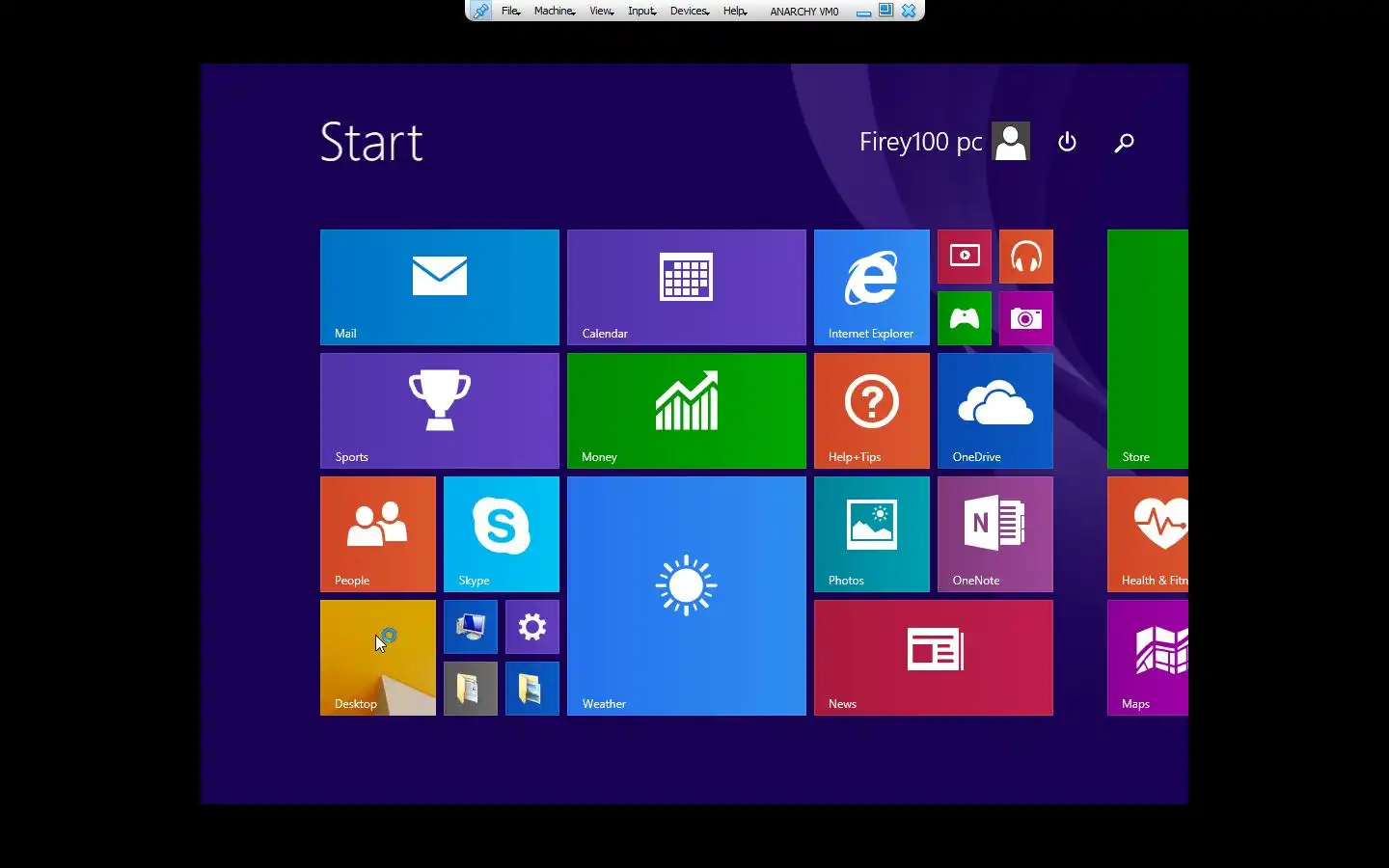Open the Weather tile
Screen dimensions: 1389x868
pos(687,596)
